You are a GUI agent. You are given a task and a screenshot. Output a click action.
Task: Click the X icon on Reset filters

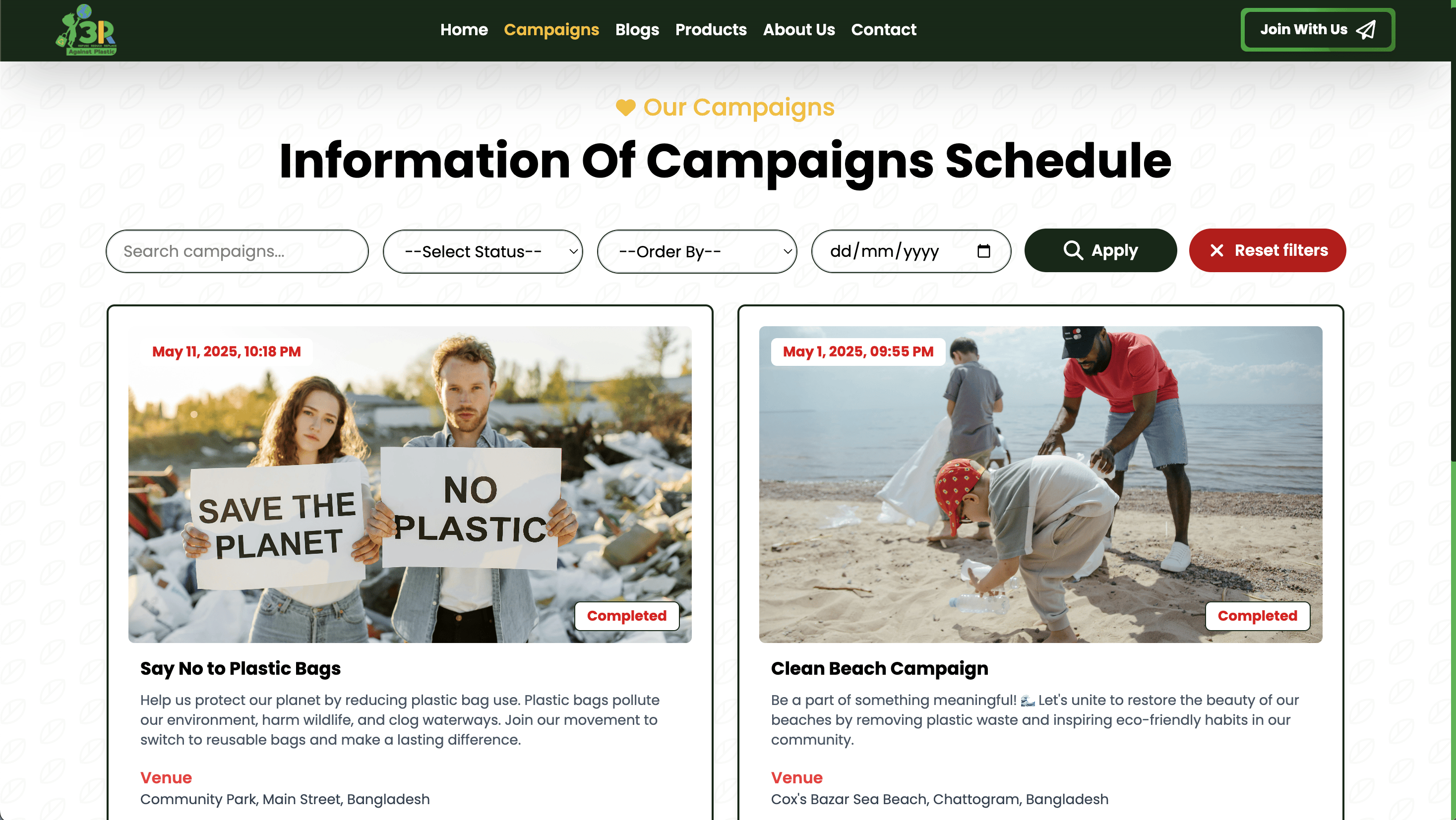click(1217, 250)
